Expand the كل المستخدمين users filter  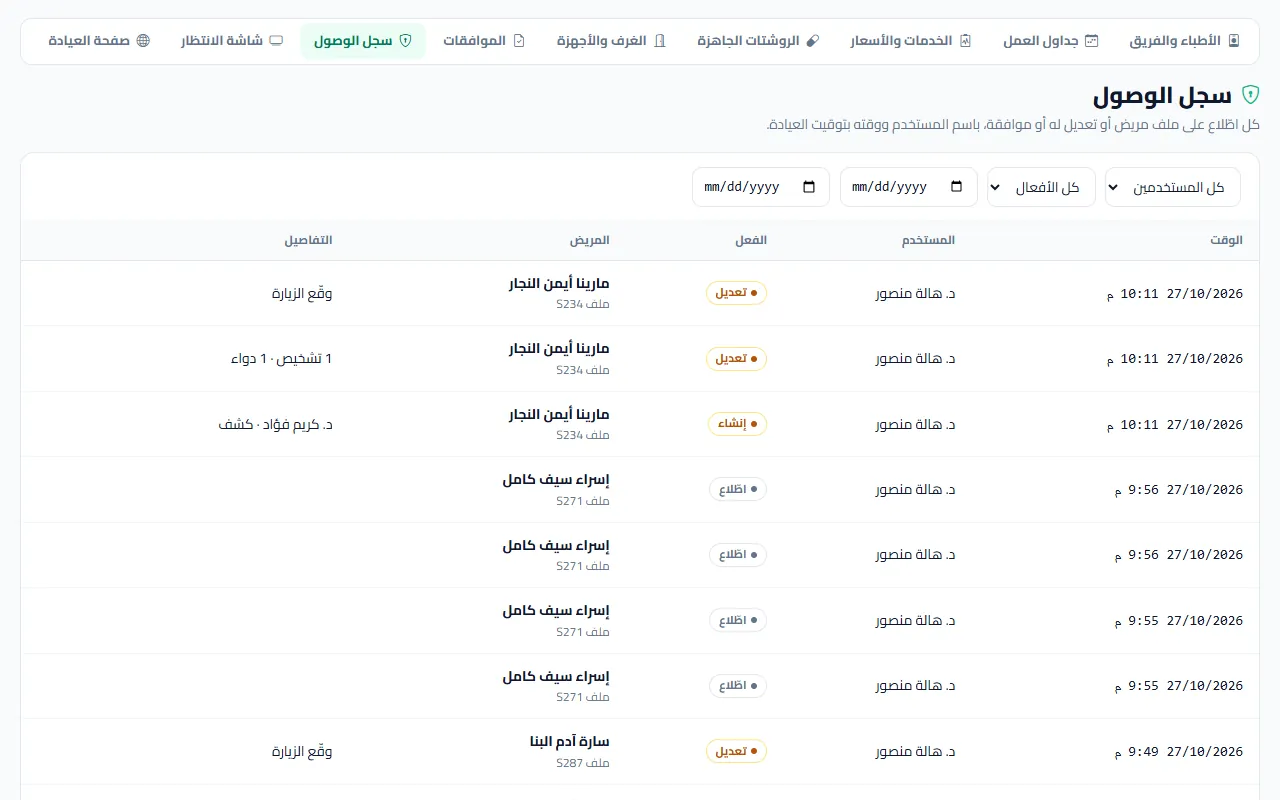coord(1173,187)
